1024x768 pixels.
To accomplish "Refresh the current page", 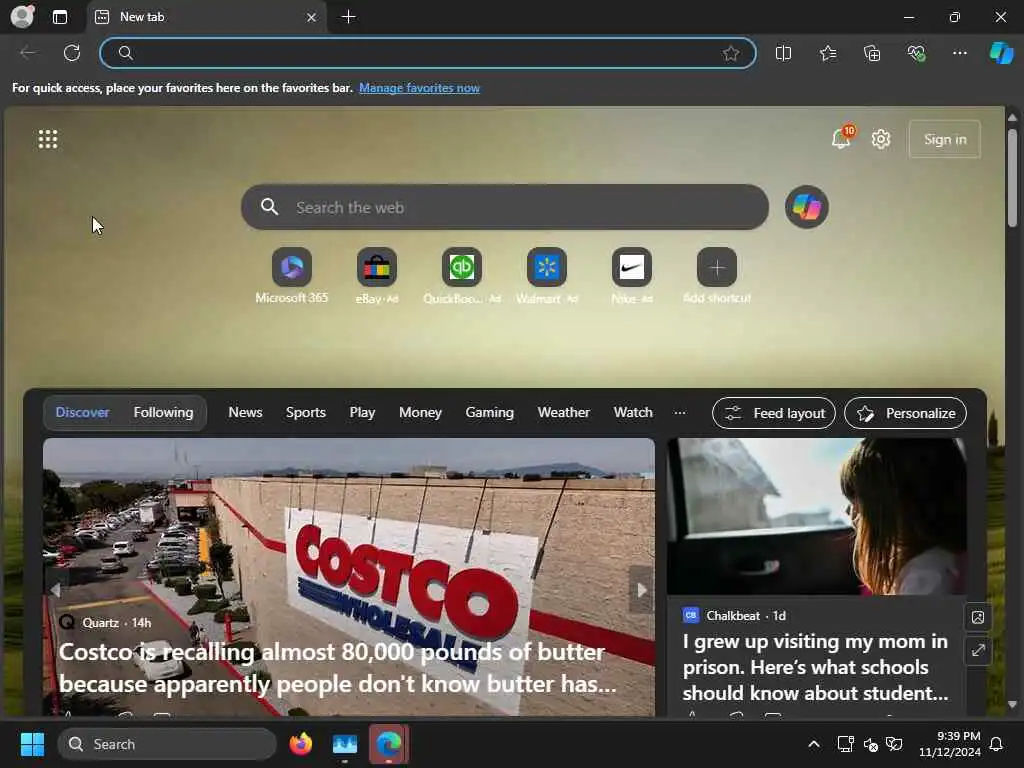I will coord(72,53).
